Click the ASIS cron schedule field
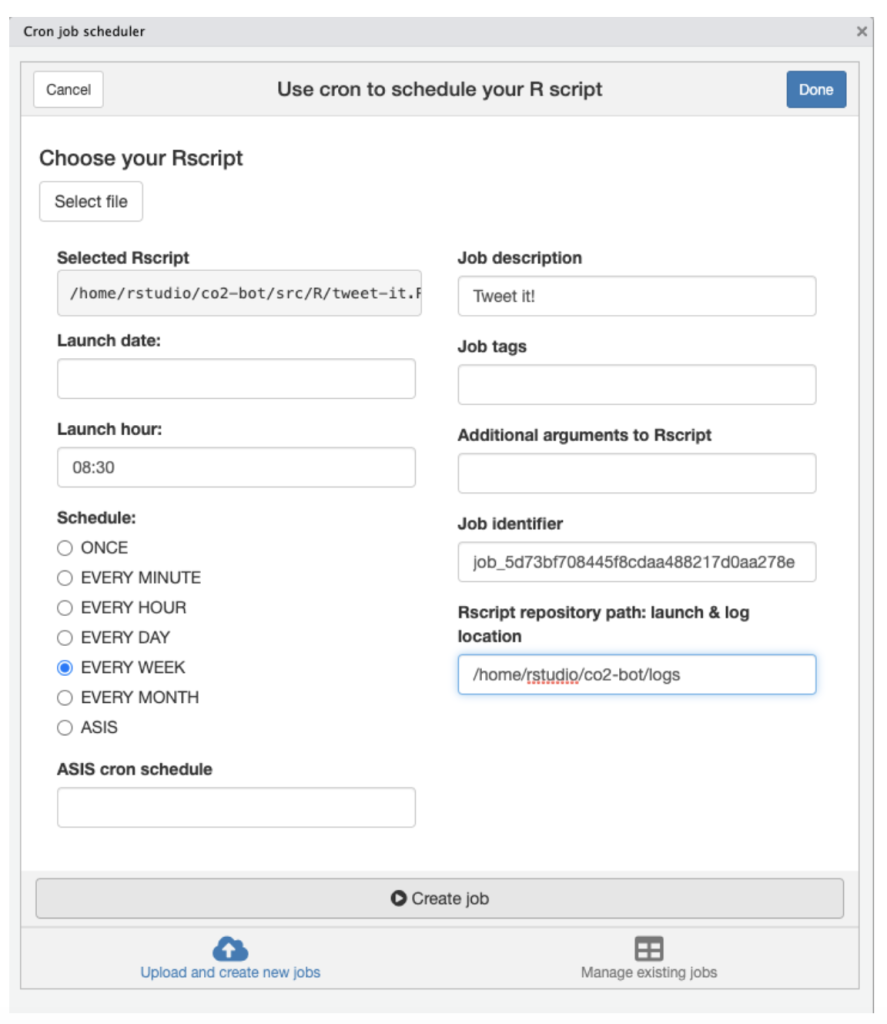 point(236,807)
